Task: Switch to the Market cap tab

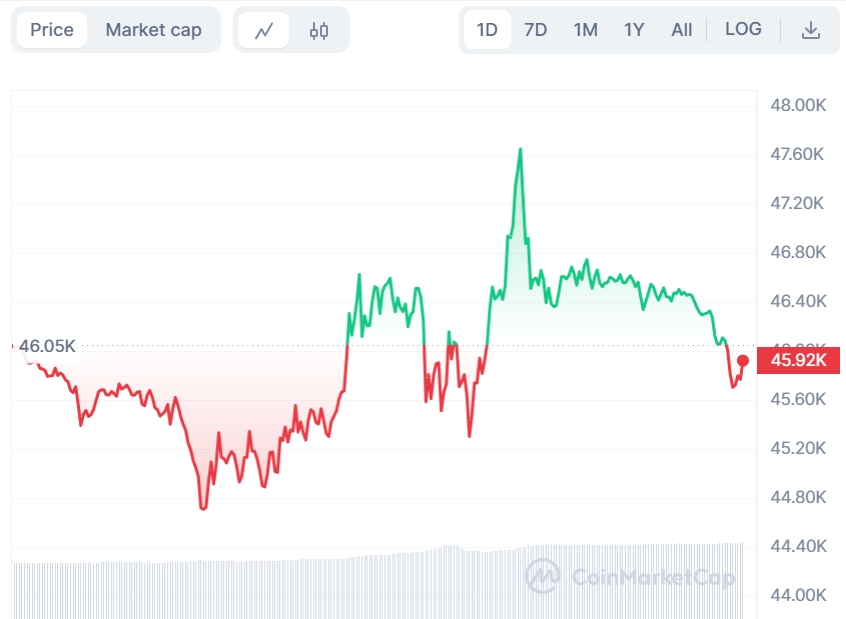Action: click(153, 30)
